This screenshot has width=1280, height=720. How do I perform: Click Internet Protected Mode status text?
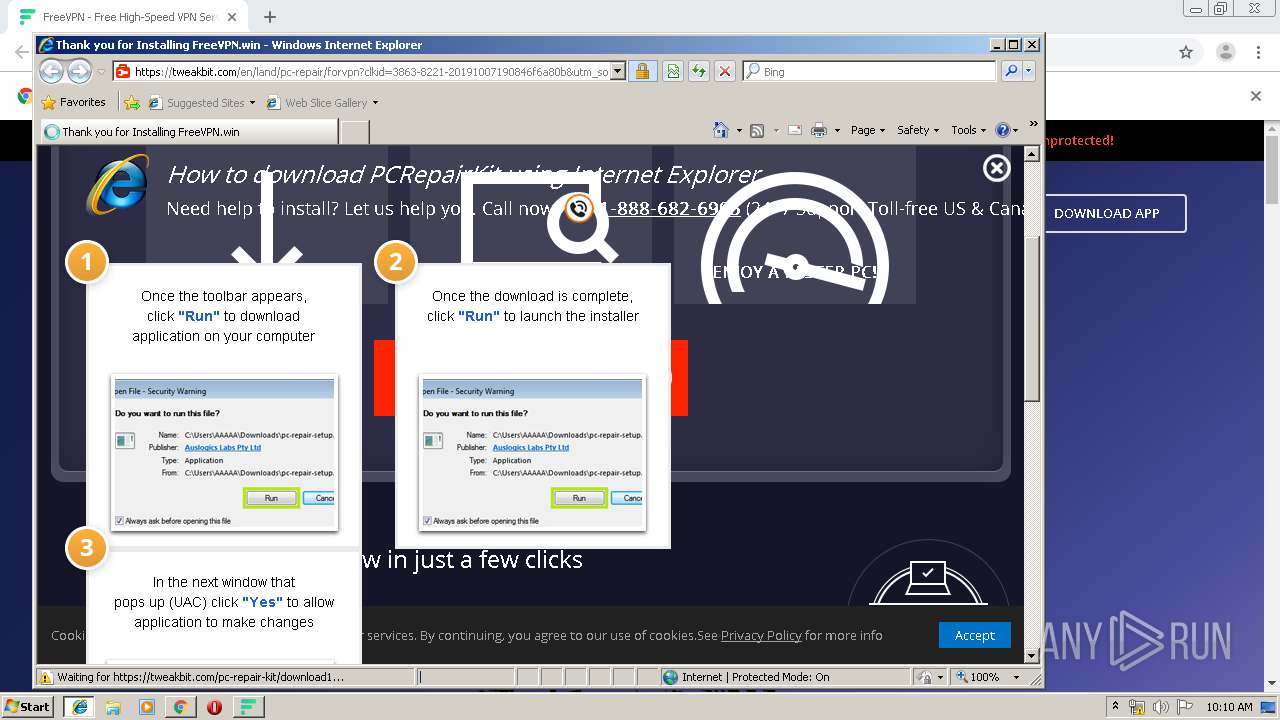coord(755,677)
